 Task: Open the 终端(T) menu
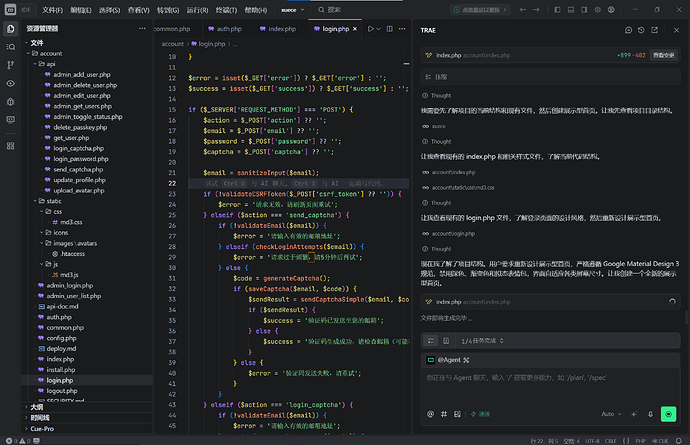226,10
